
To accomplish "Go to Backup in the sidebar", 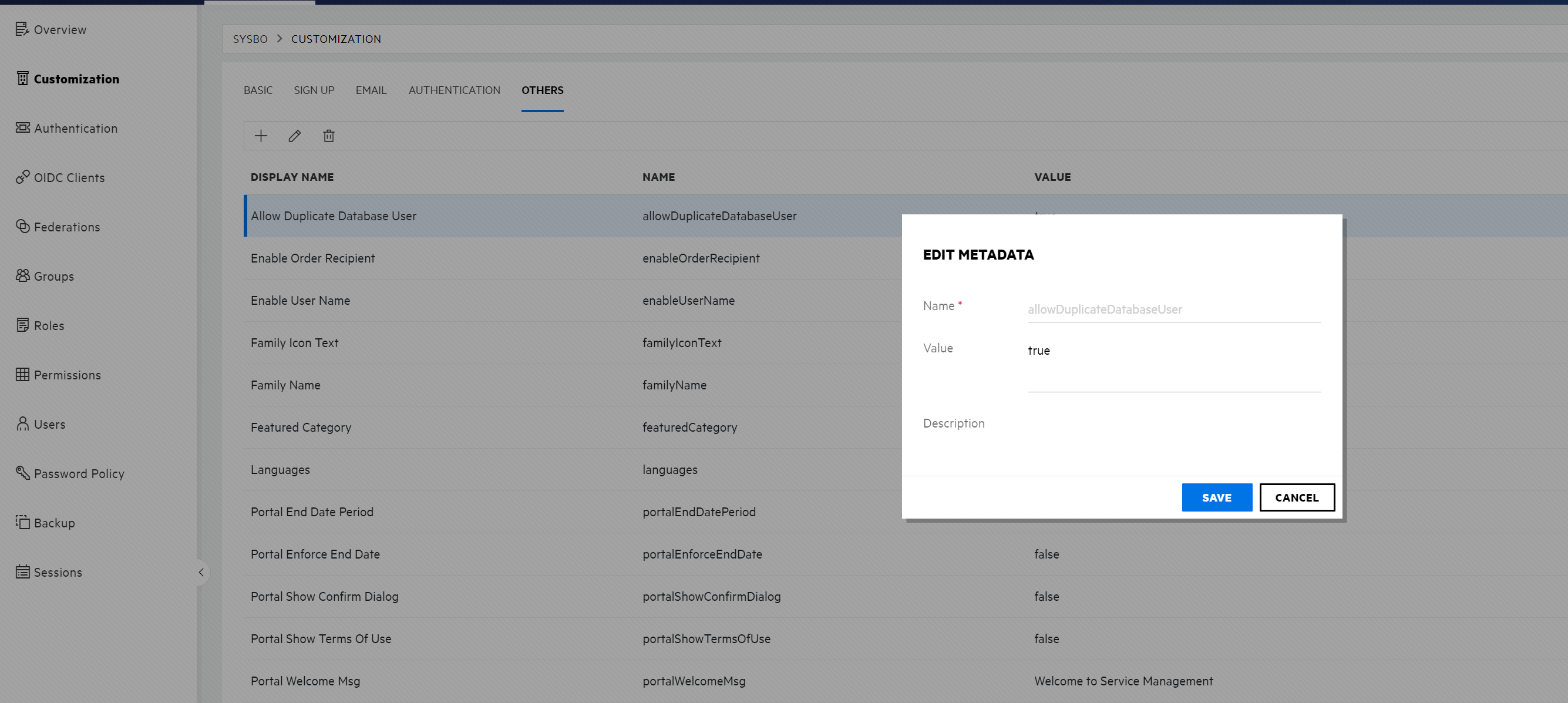I will coord(55,522).
